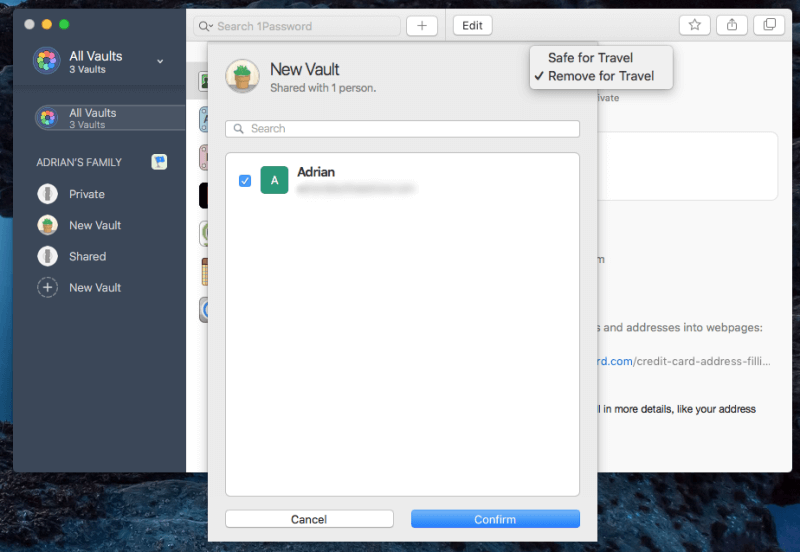Select the All Vaults row in sidebar
The image size is (800, 552).
tap(110, 118)
